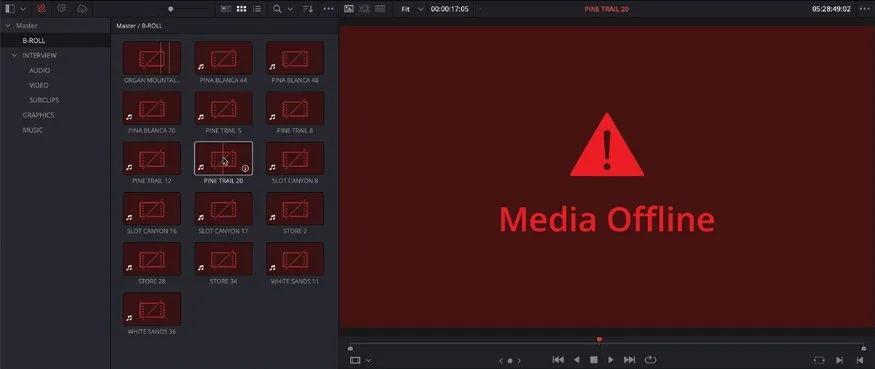Select the B-ROLL bin
Viewport: 875px width, 369px height.
[x=55, y=41]
